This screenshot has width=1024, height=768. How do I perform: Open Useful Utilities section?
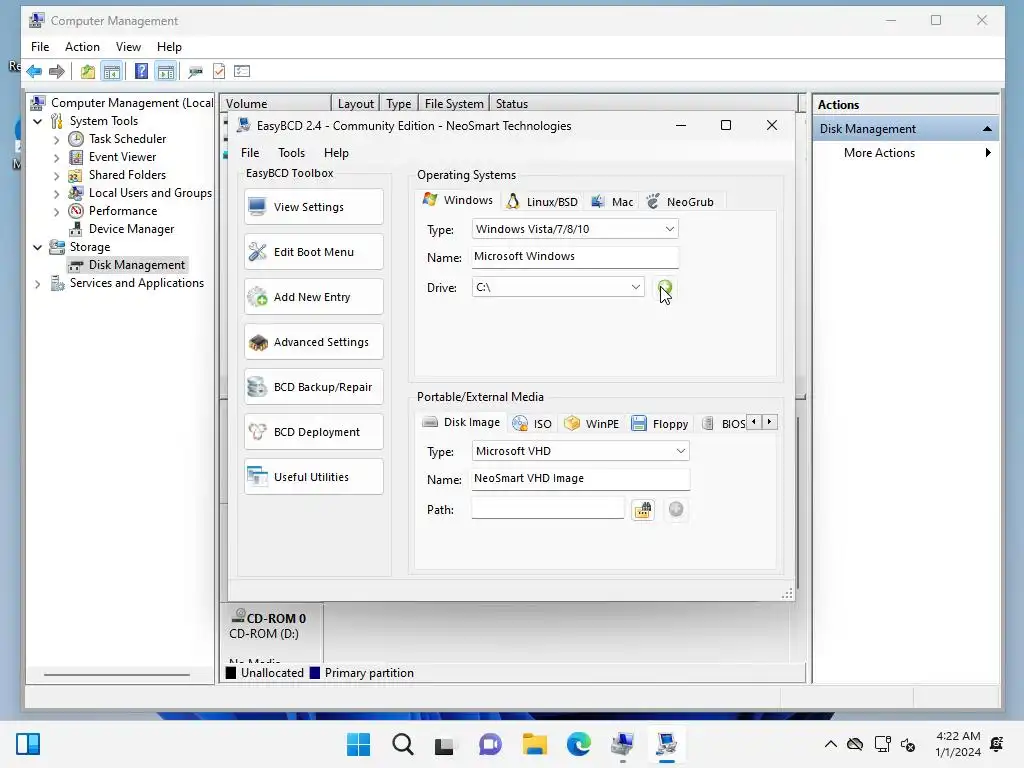coord(314,477)
